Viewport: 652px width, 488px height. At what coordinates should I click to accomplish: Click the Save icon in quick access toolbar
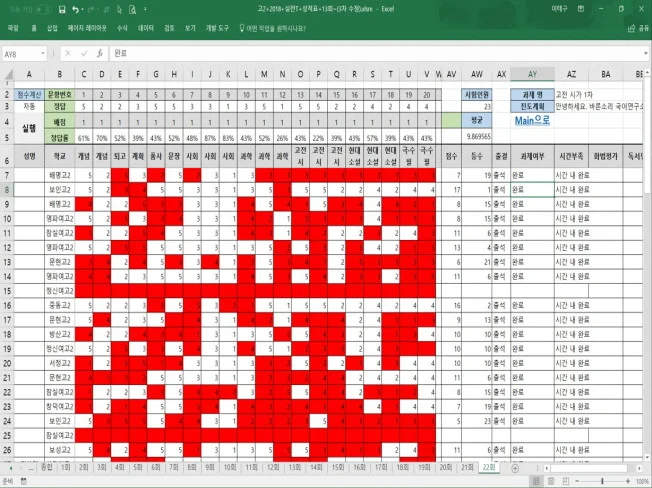click(63, 9)
